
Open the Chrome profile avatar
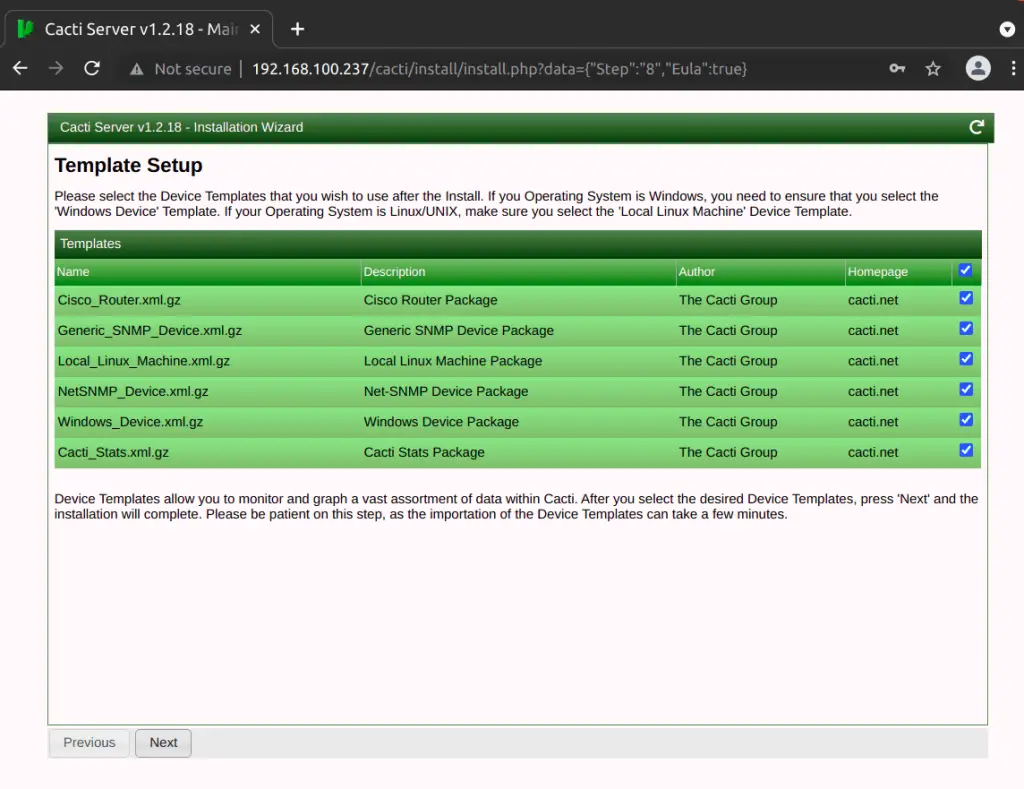click(x=978, y=69)
